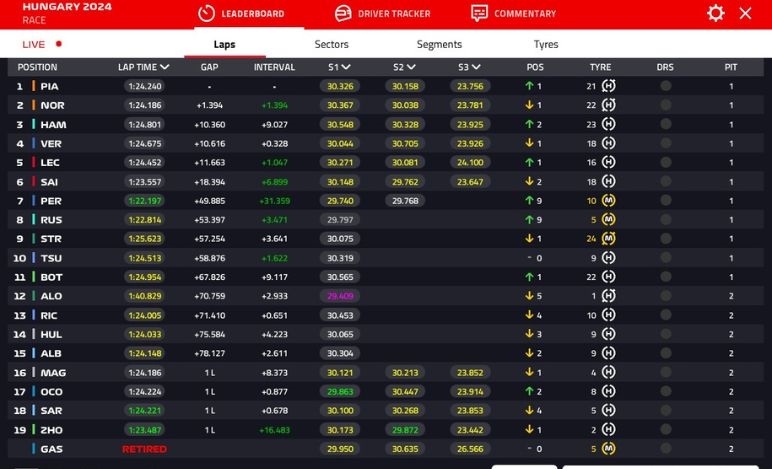772x469 pixels.
Task: Click PIA's hard tyre compound icon
Action: [608, 86]
